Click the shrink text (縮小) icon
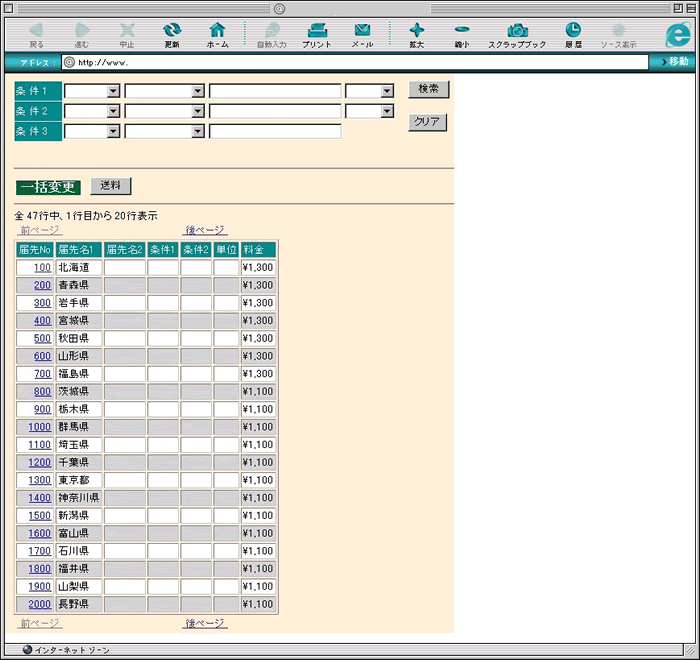700x660 pixels. pyautogui.click(x=462, y=35)
